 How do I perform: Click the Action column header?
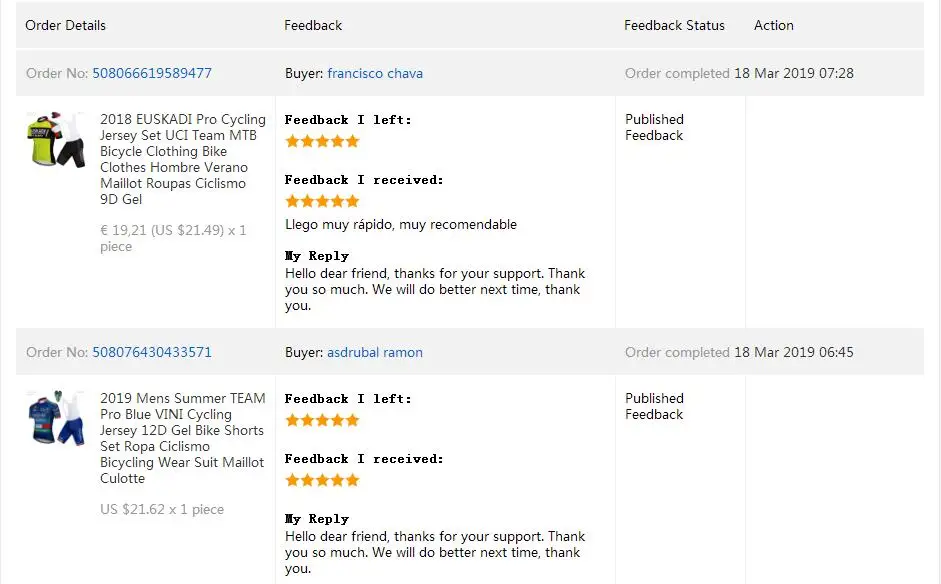774,25
